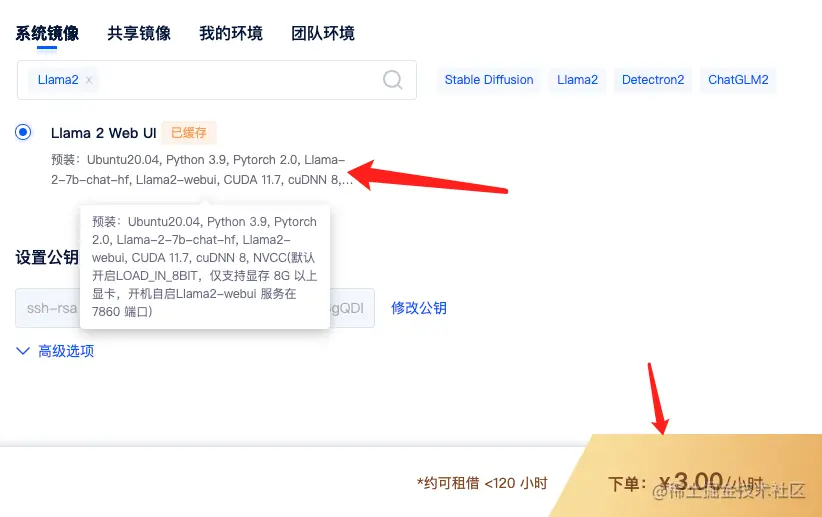Open the 共享镜像 tab

[139, 34]
